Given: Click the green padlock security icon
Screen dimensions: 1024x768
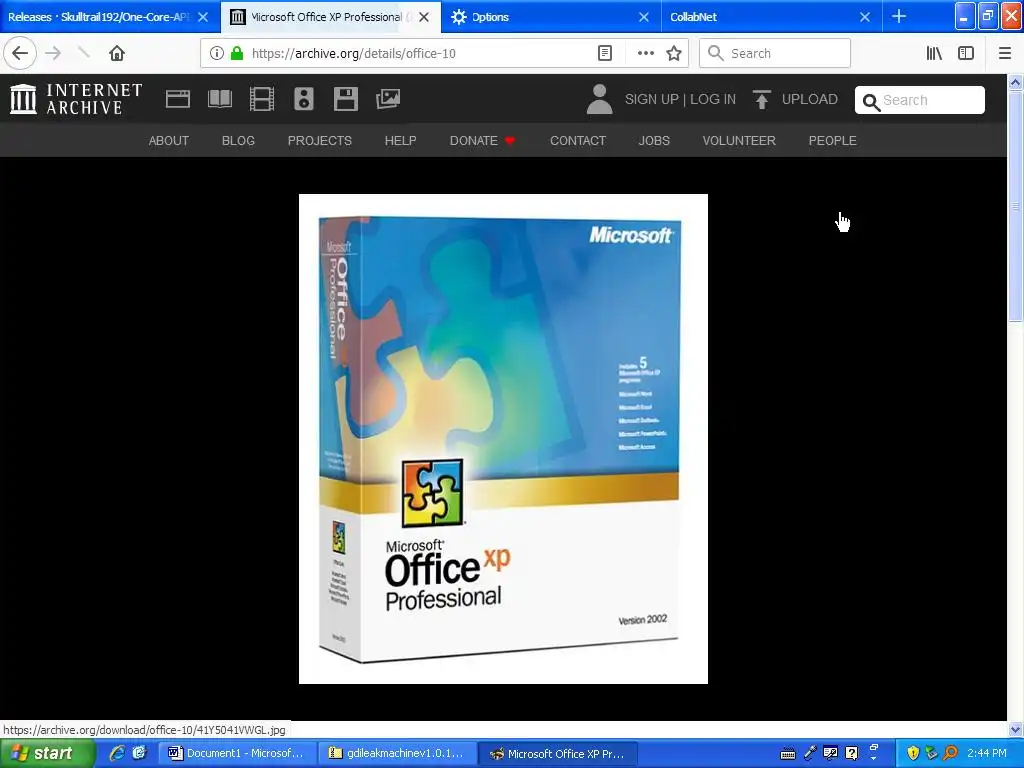Looking at the screenshot, I should click(x=237, y=53).
